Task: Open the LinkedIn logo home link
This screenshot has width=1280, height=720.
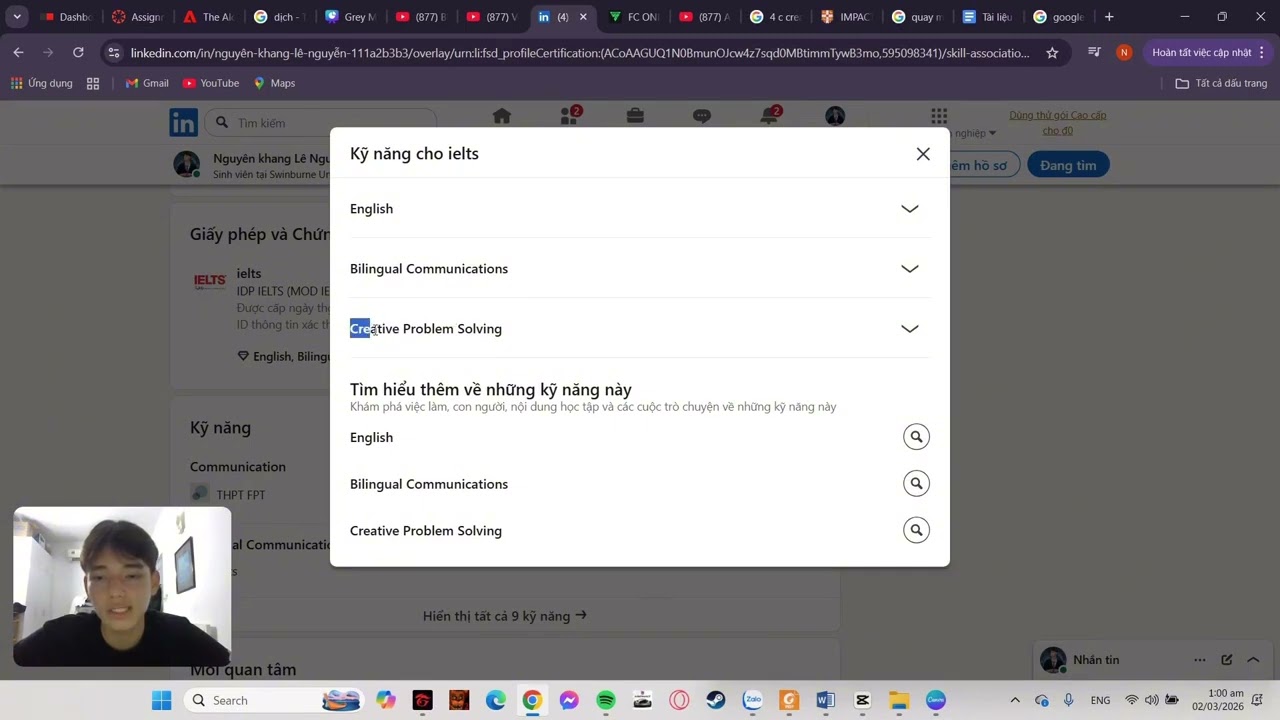Action: click(183, 123)
